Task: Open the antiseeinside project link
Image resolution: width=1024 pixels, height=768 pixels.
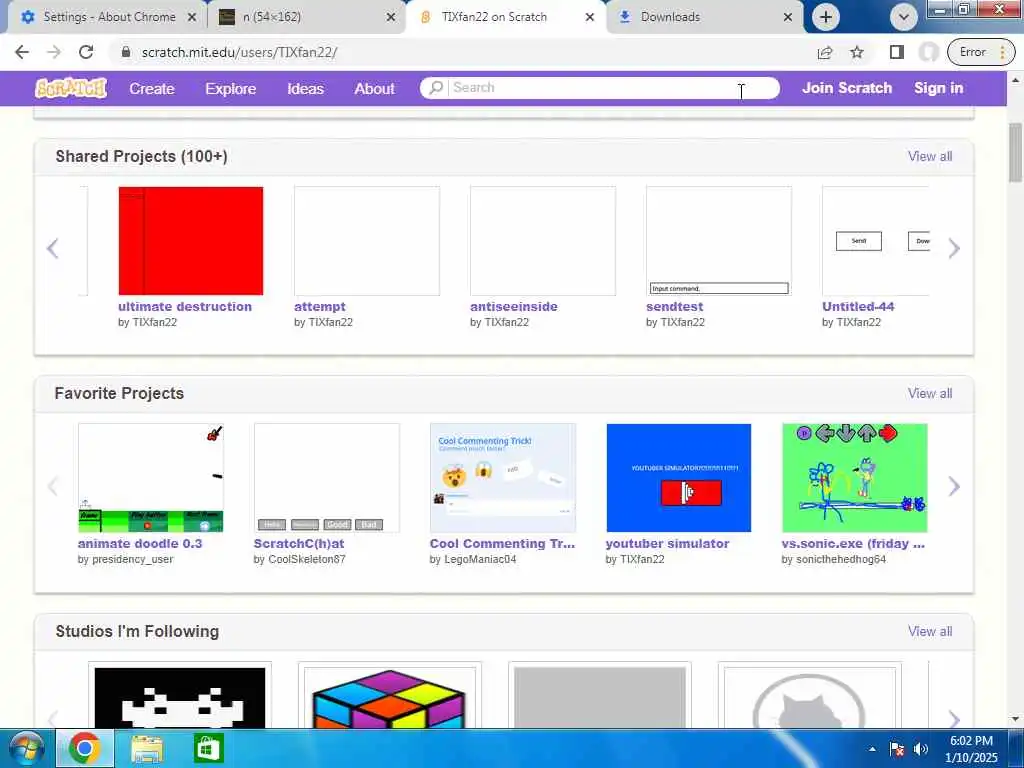Action: click(513, 306)
